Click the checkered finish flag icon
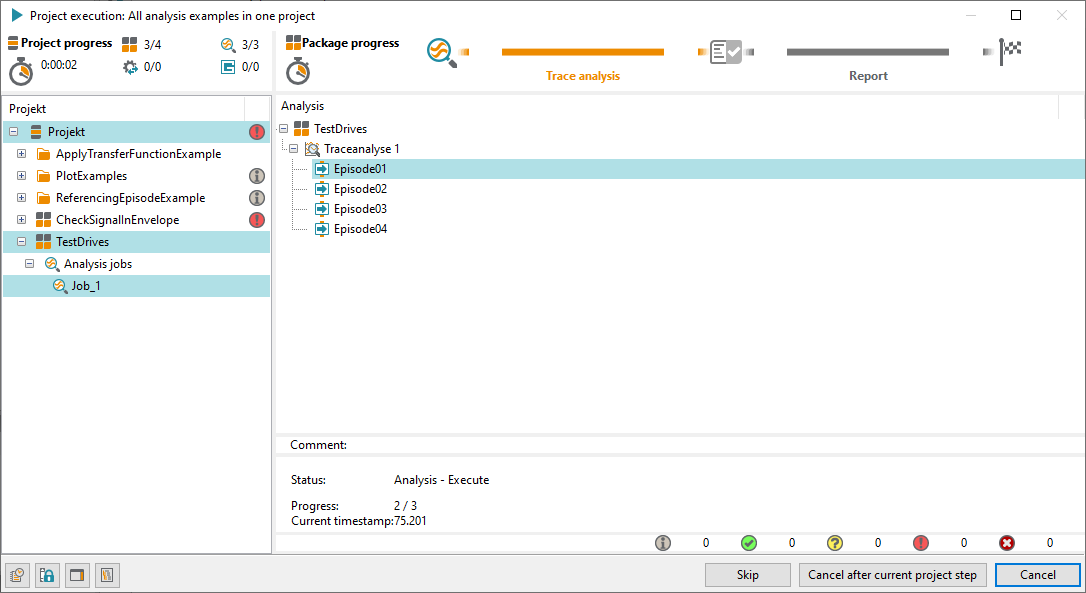Screen dimensions: 1086x593 1010,51
